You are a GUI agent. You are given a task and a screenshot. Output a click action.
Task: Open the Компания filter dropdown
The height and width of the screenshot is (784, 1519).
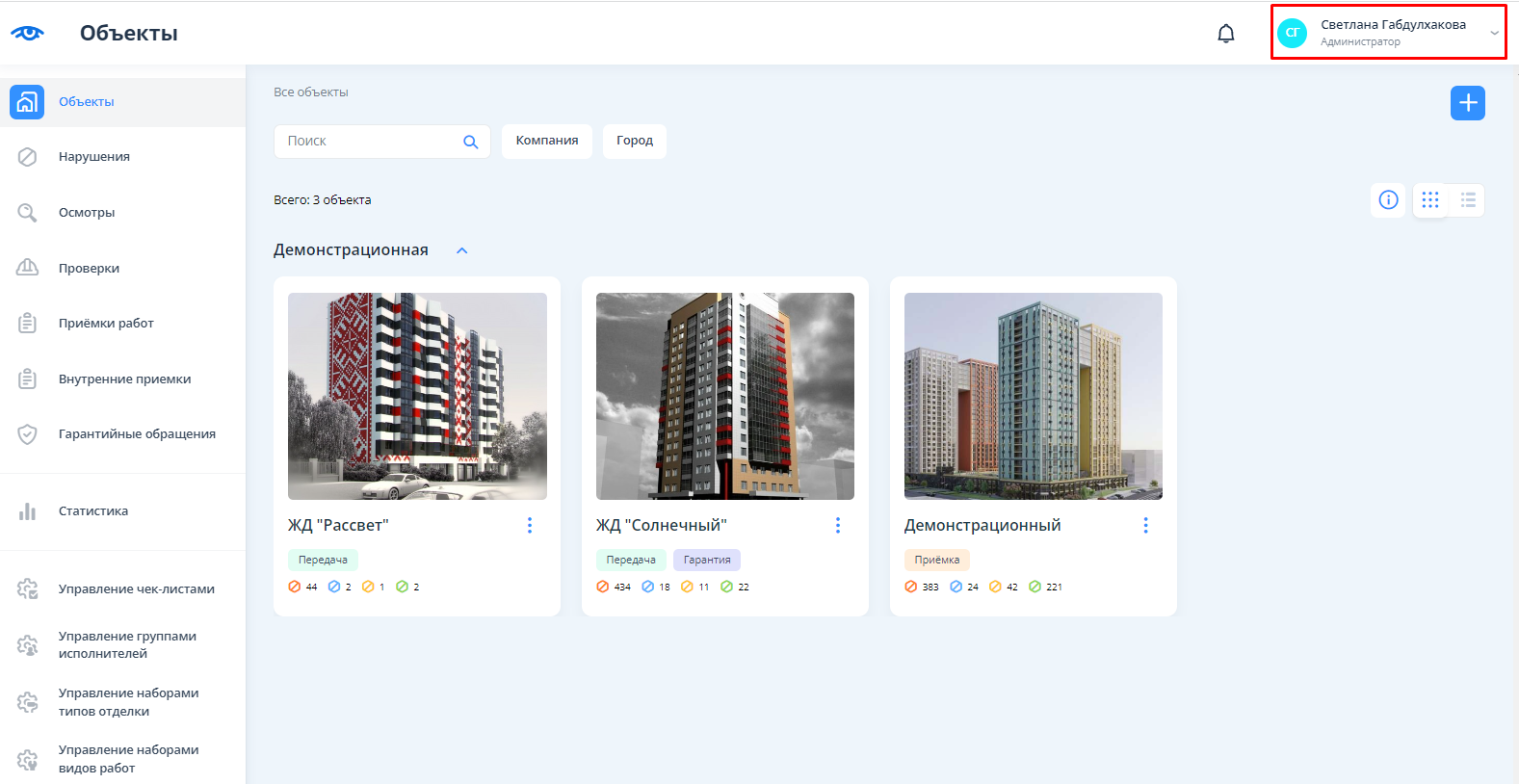[x=546, y=141]
